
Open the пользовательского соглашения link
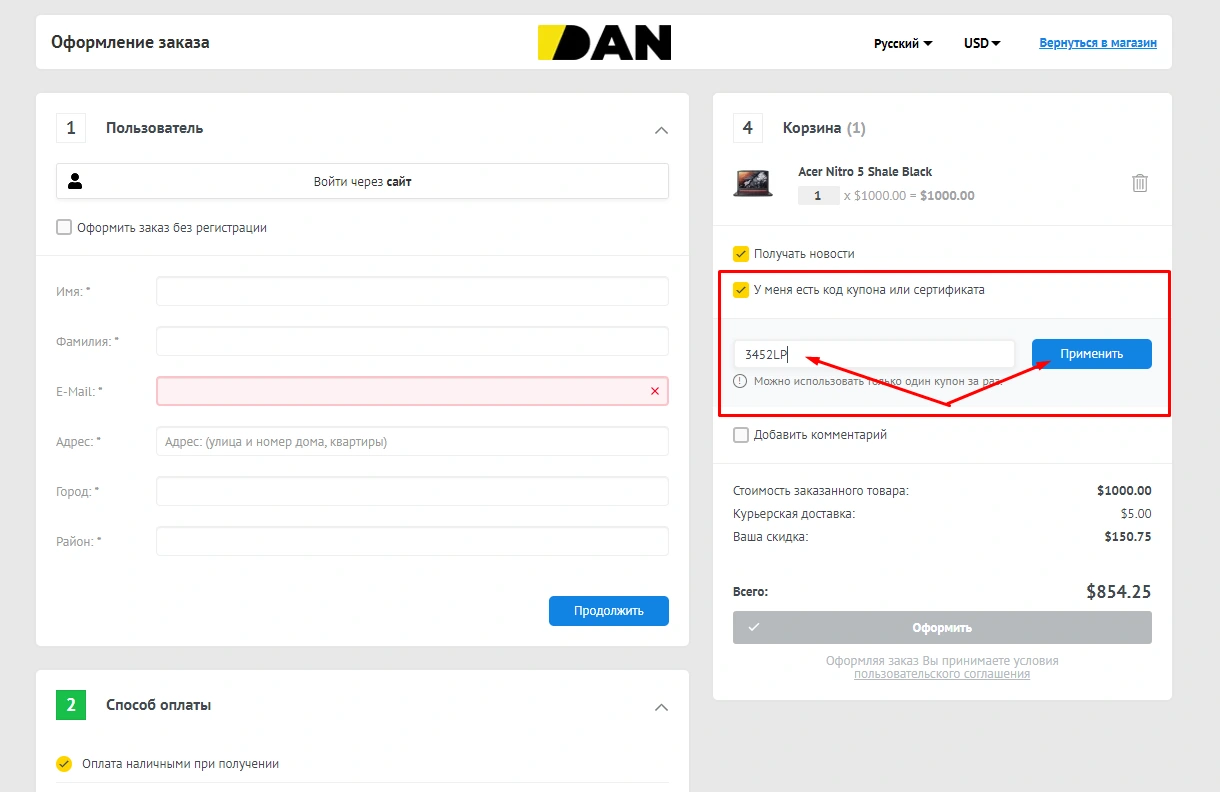[941, 674]
